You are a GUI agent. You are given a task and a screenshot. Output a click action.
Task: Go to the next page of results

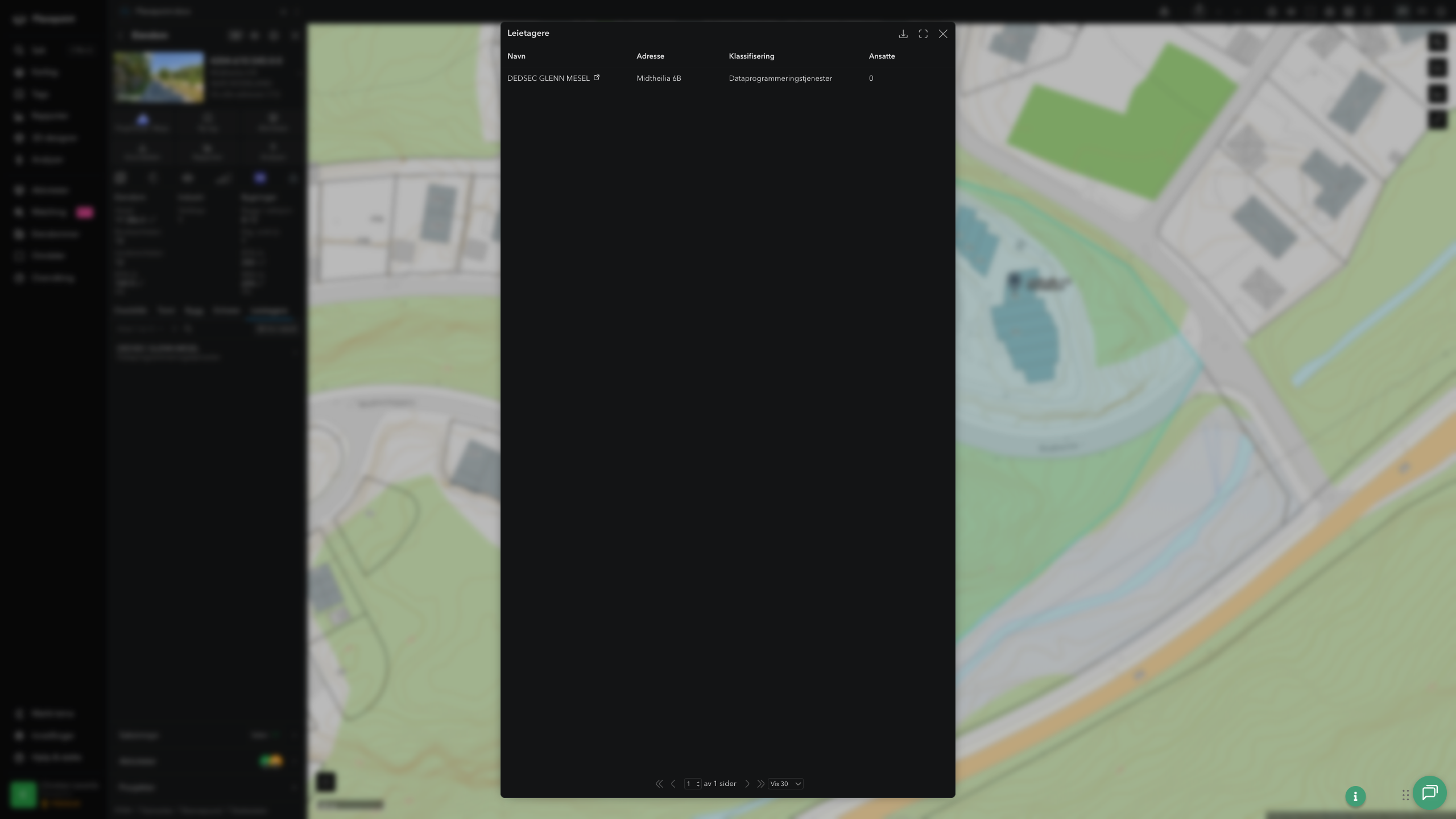click(x=747, y=784)
